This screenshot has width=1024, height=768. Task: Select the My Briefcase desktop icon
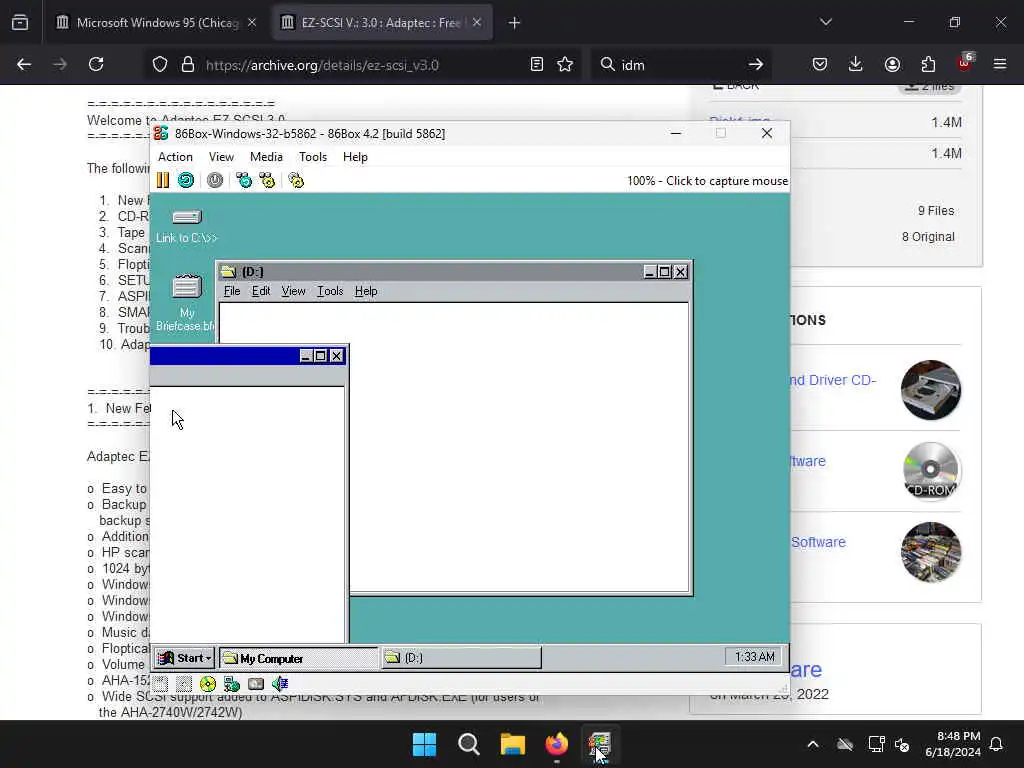pos(185,302)
